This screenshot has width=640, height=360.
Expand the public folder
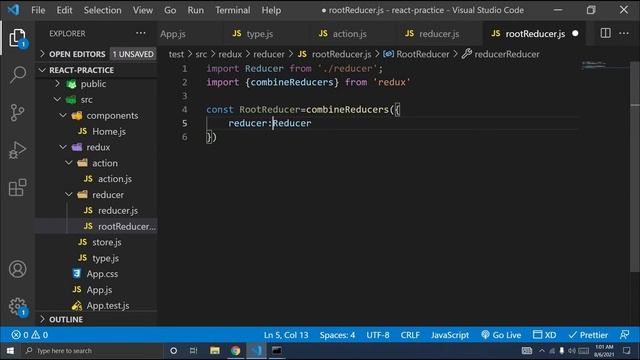click(93, 84)
